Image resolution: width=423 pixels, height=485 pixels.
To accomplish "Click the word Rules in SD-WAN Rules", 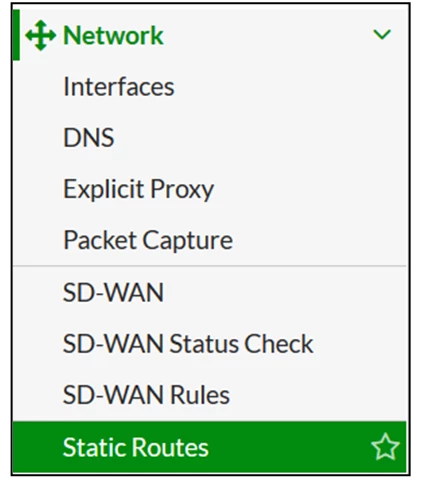I will point(200,395).
